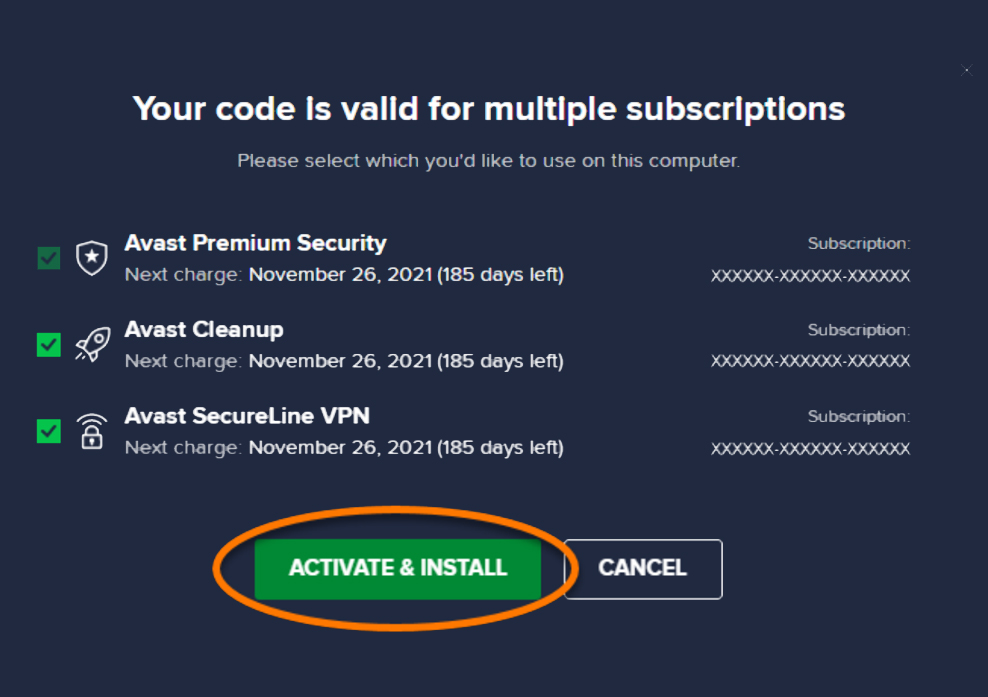
Task: Click the "Your code is valid" heading
Action: pos(489,108)
